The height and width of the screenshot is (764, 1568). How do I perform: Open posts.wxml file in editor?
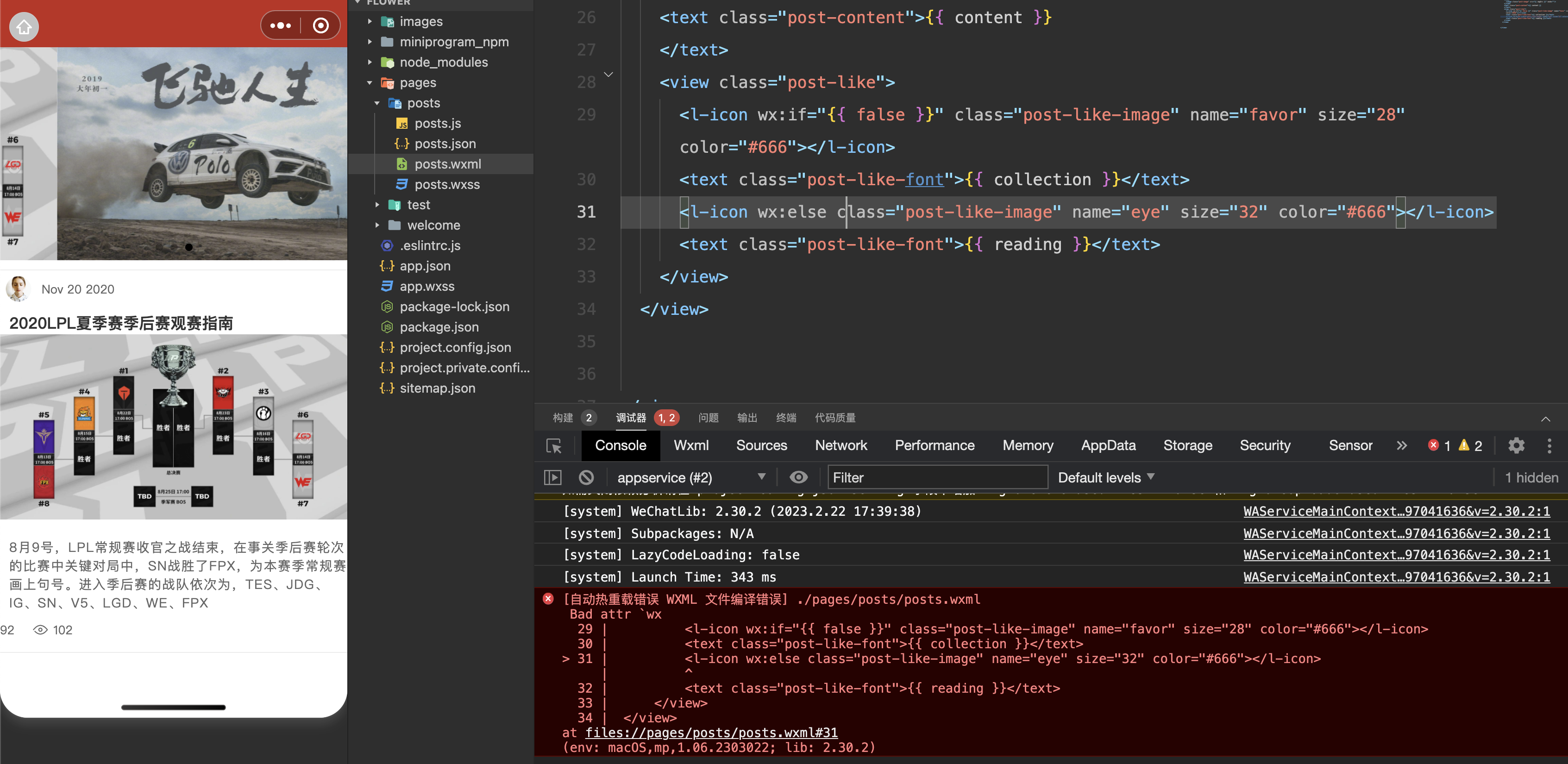[x=449, y=163]
